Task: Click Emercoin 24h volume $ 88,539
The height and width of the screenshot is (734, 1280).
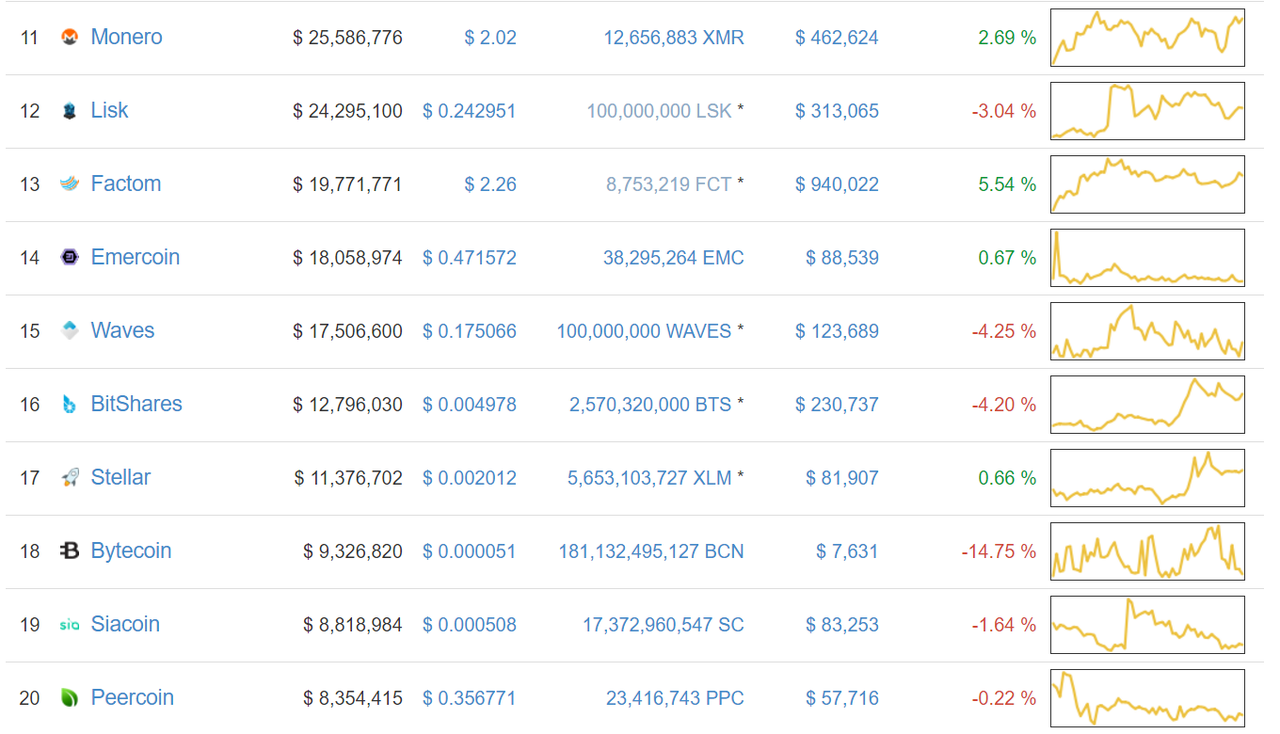Action: pyautogui.click(x=842, y=258)
